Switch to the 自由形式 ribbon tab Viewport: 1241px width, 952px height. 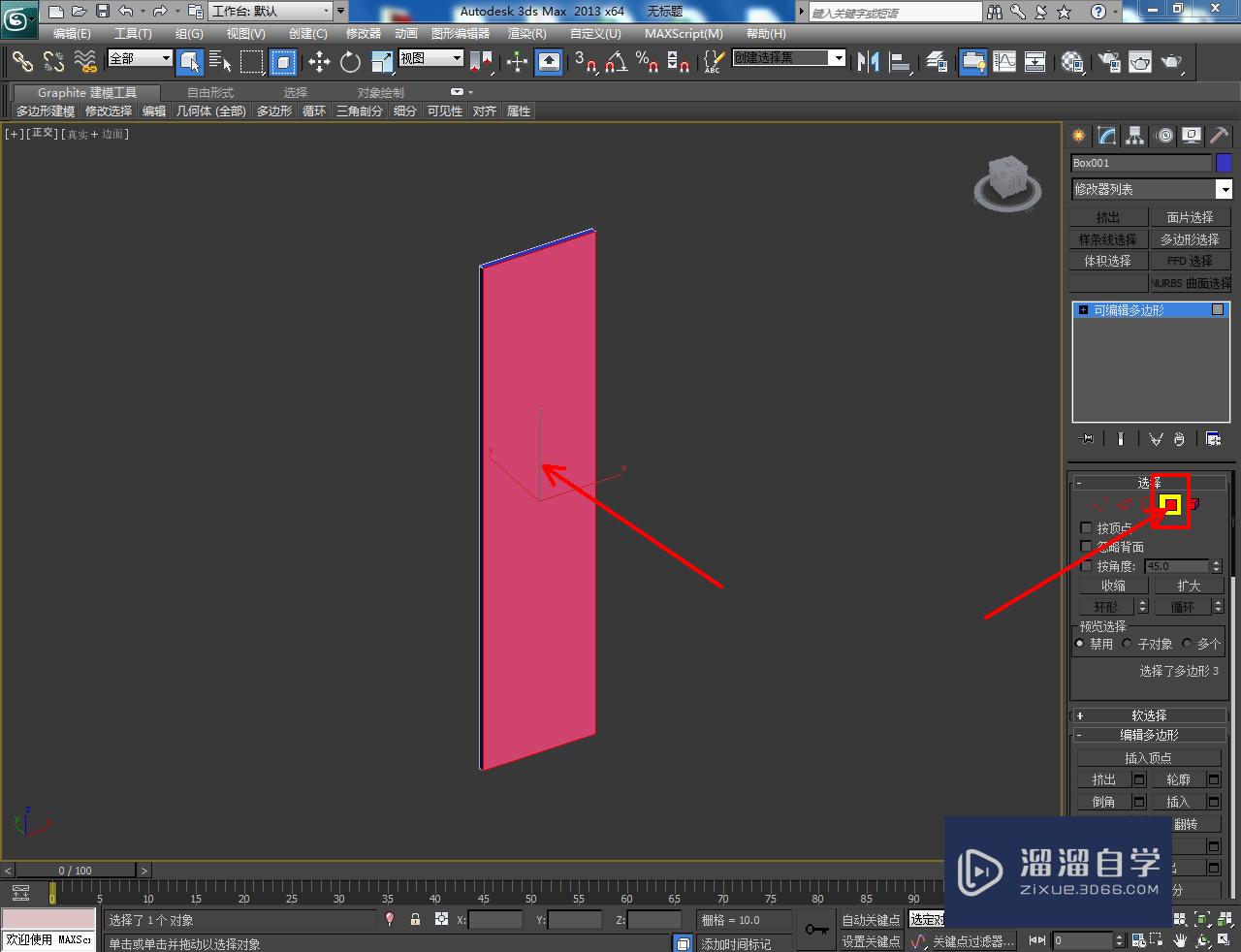(210, 93)
